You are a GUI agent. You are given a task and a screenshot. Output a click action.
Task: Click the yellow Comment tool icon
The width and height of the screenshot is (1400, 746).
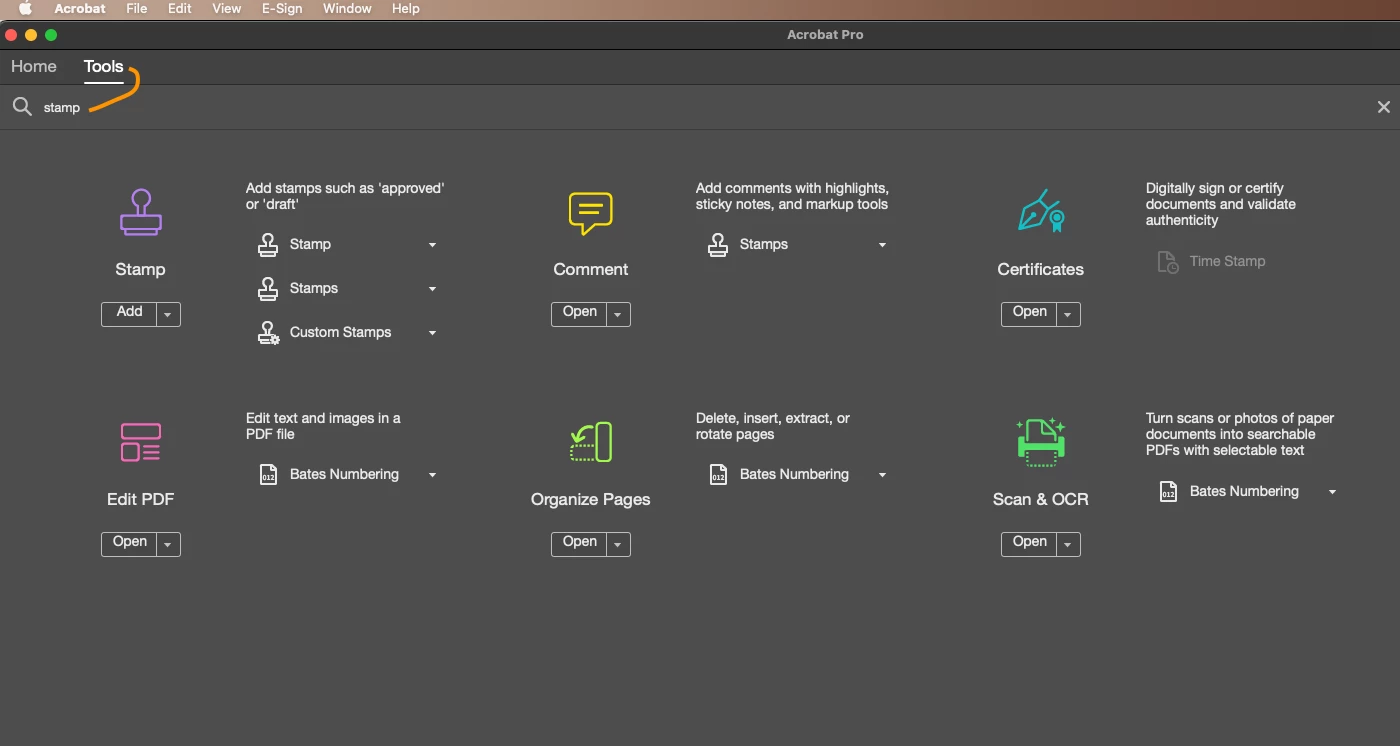click(x=590, y=213)
